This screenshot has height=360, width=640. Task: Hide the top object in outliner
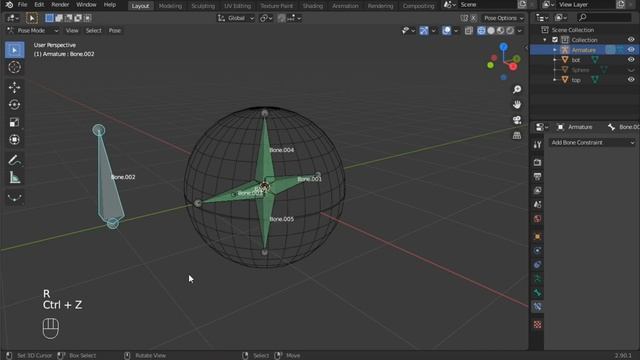point(631,80)
